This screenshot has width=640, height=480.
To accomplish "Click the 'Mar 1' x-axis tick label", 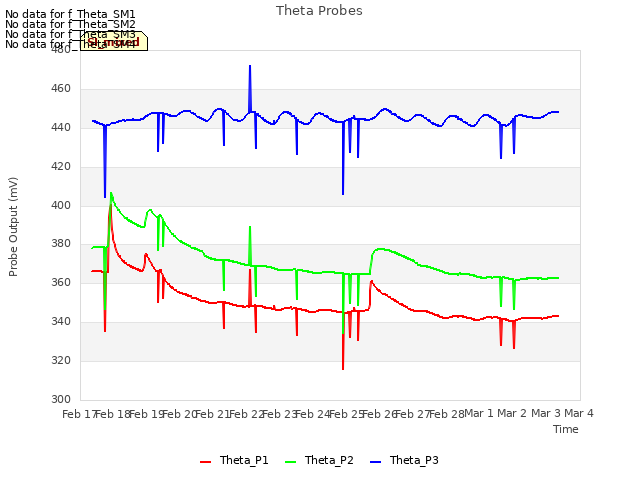I will pos(479,413).
